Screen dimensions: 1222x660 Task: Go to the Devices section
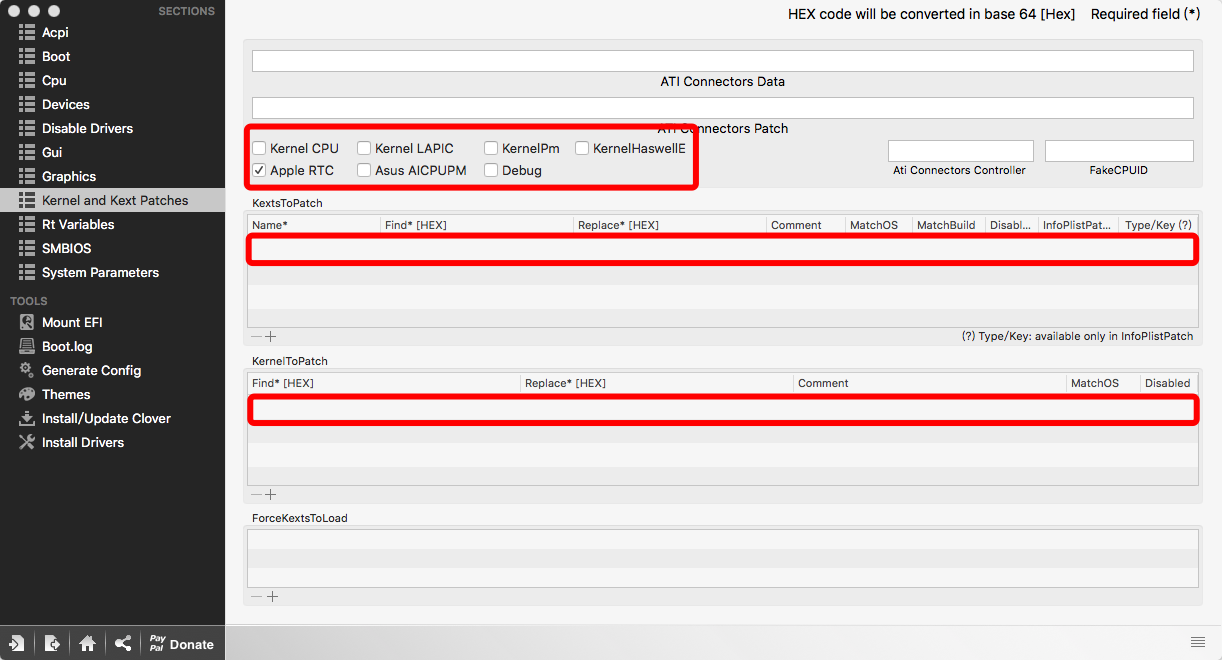66,104
